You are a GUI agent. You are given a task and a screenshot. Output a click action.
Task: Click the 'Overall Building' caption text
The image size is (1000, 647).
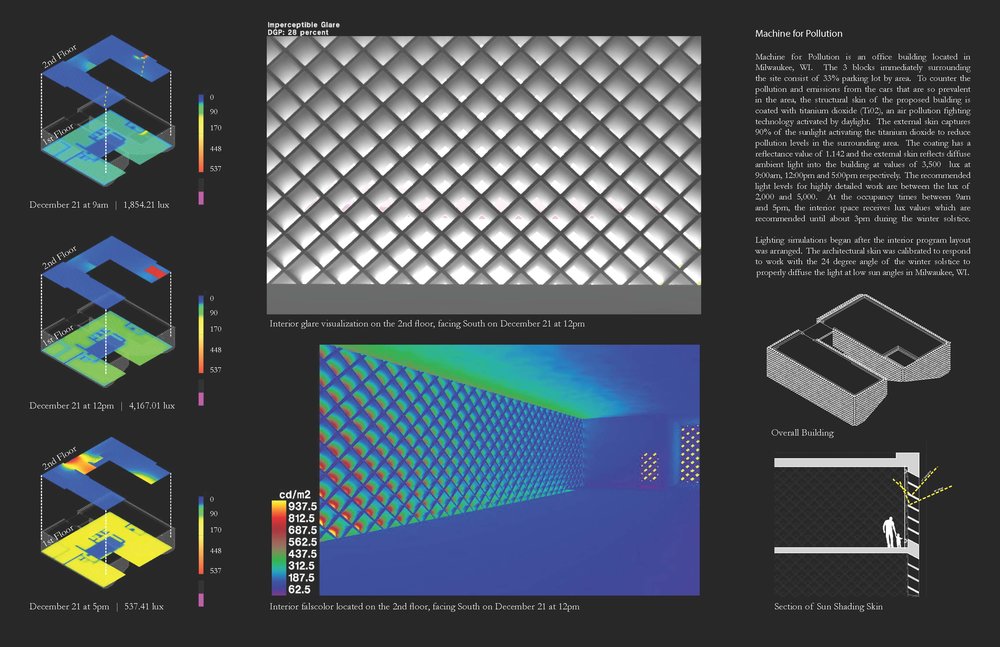coord(804,433)
